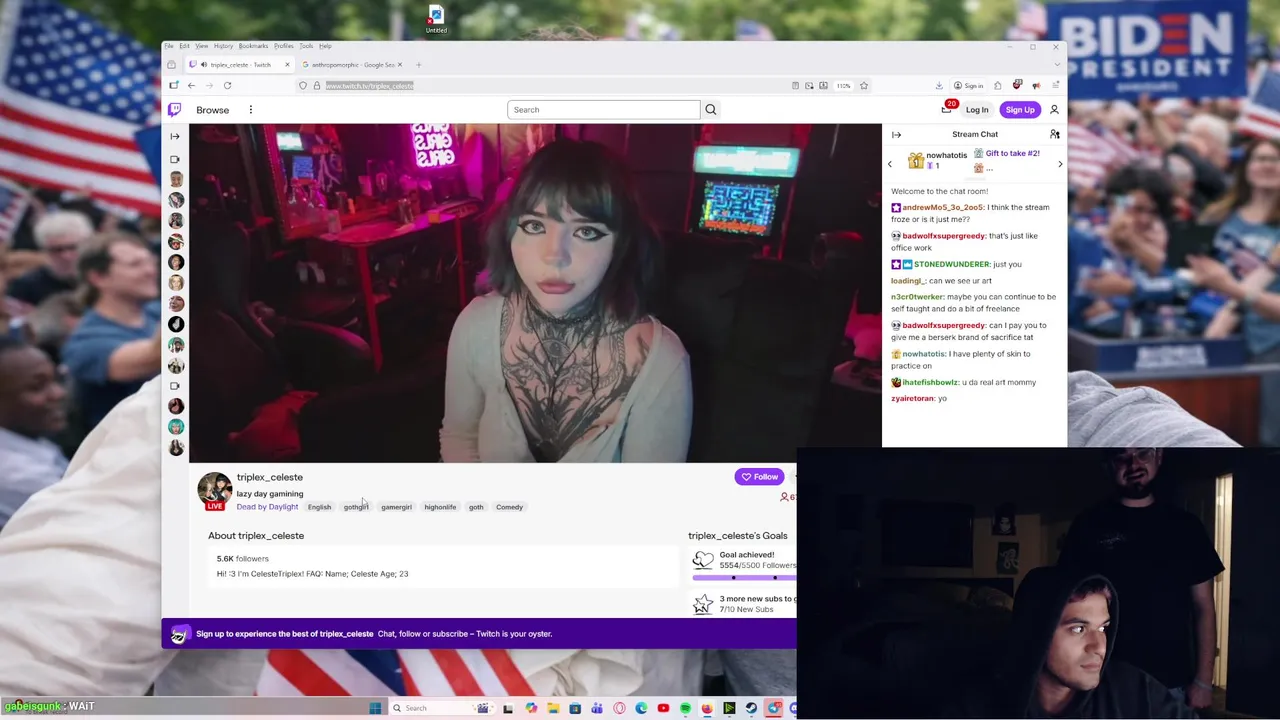The height and width of the screenshot is (720, 1280).
Task: Click the Log In button
Action: coord(977,110)
